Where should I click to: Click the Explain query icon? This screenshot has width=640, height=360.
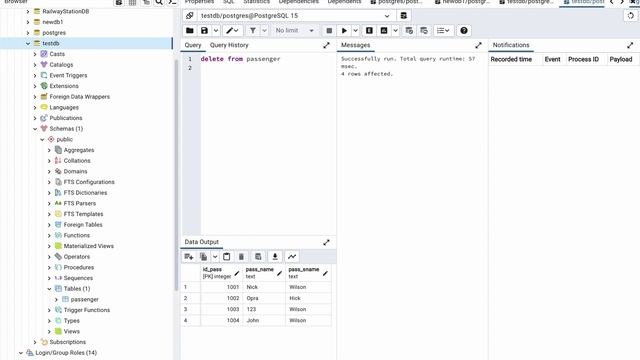(369, 31)
